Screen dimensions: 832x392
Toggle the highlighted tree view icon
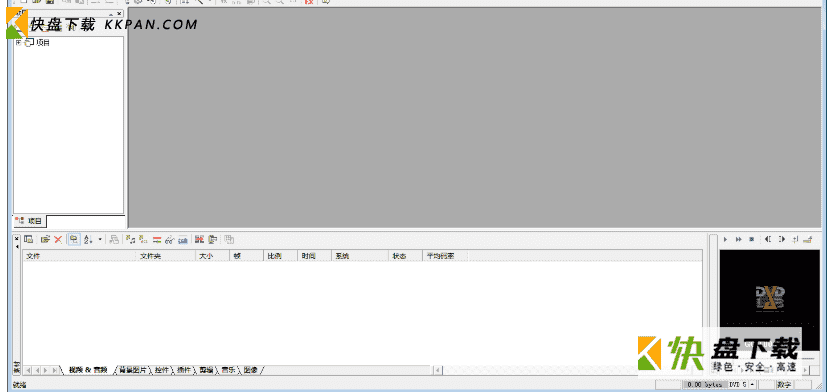coord(74,240)
